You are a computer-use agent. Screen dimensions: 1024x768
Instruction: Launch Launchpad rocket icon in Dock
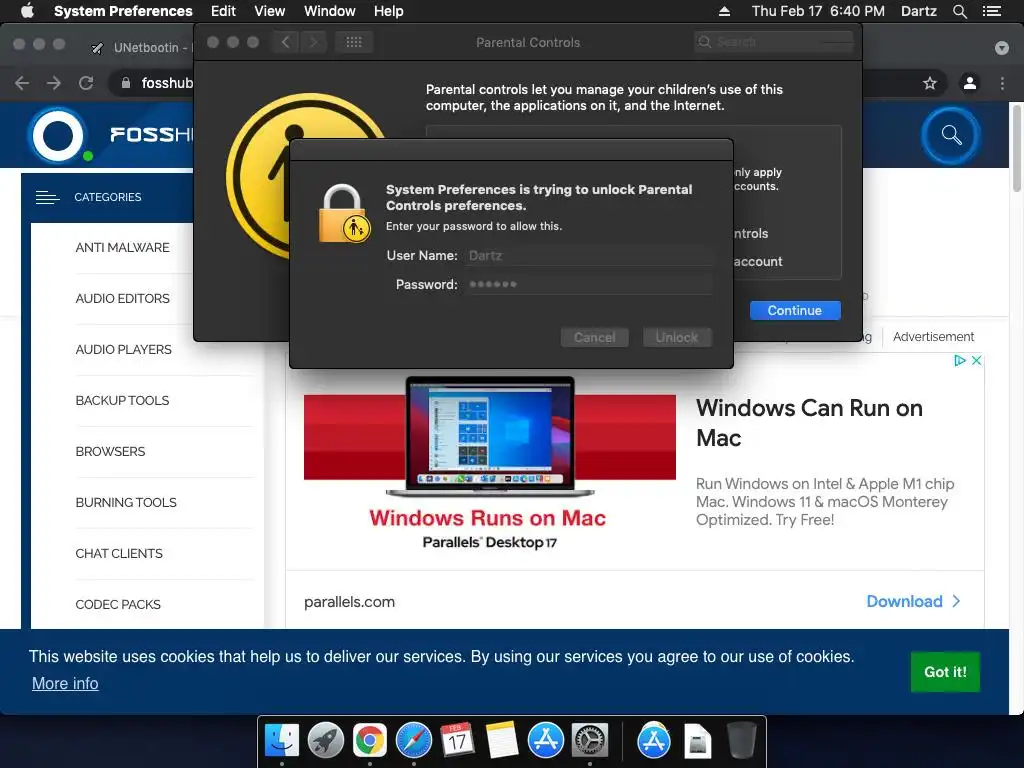pos(326,740)
